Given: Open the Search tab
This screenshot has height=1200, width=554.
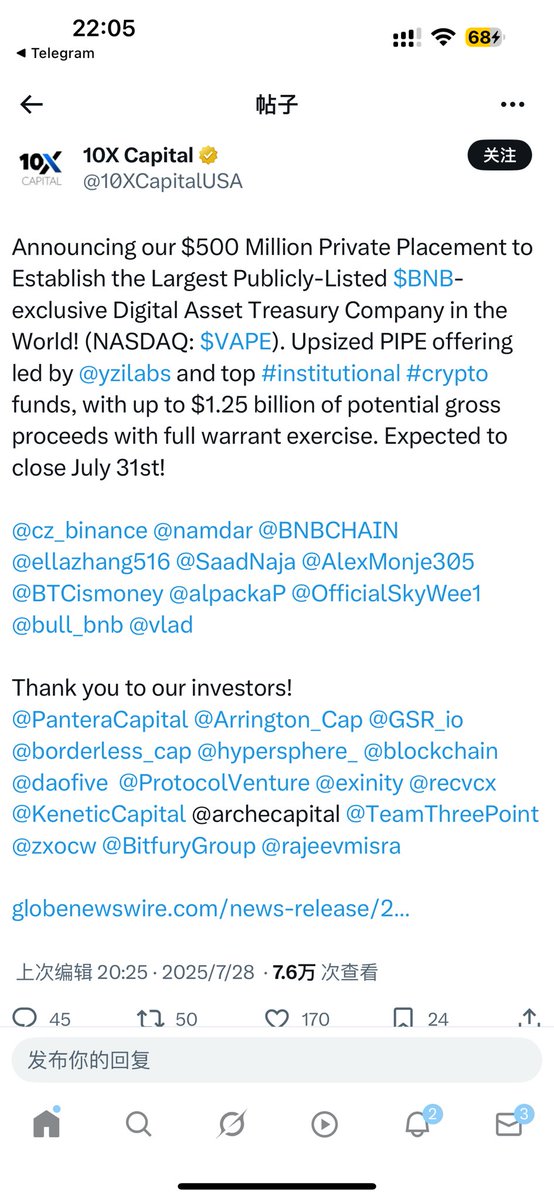Looking at the screenshot, I should (x=138, y=1124).
